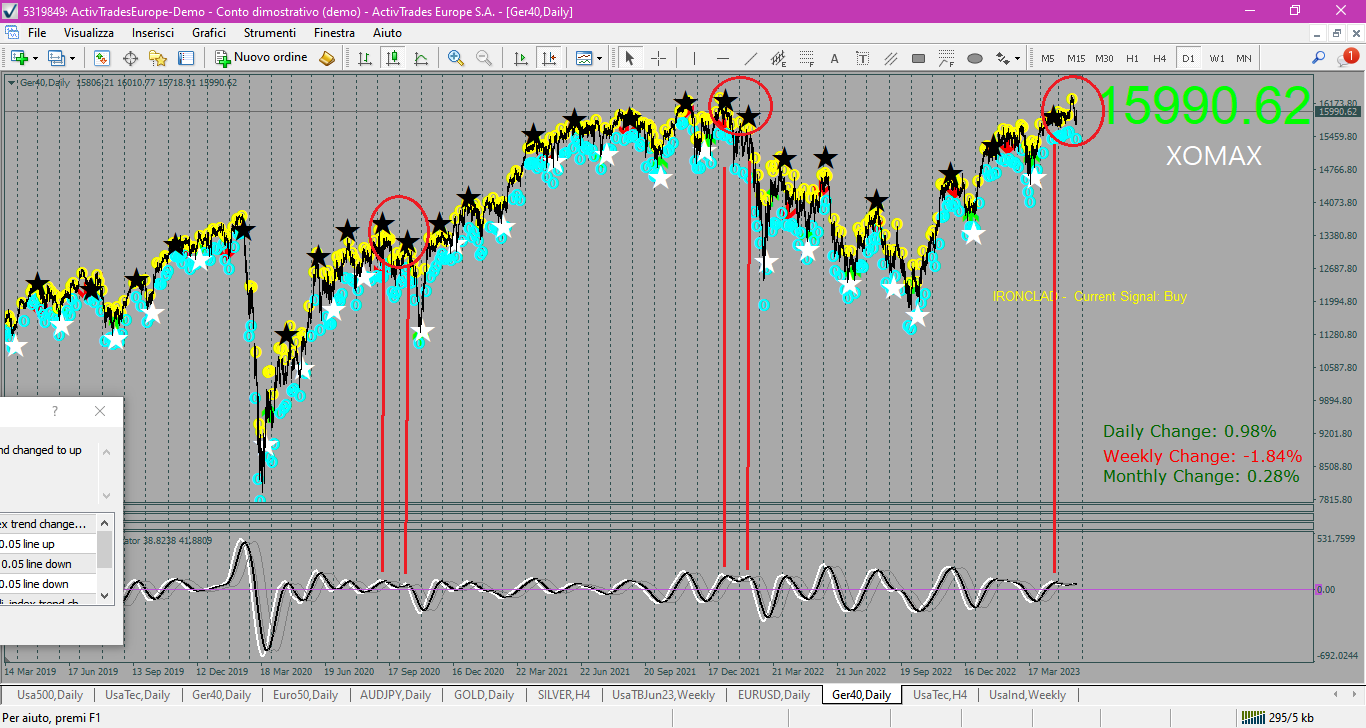This screenshot has width=1366, height=728.
Task: Toggle chart shift from right edge
Action: (548, 58)
